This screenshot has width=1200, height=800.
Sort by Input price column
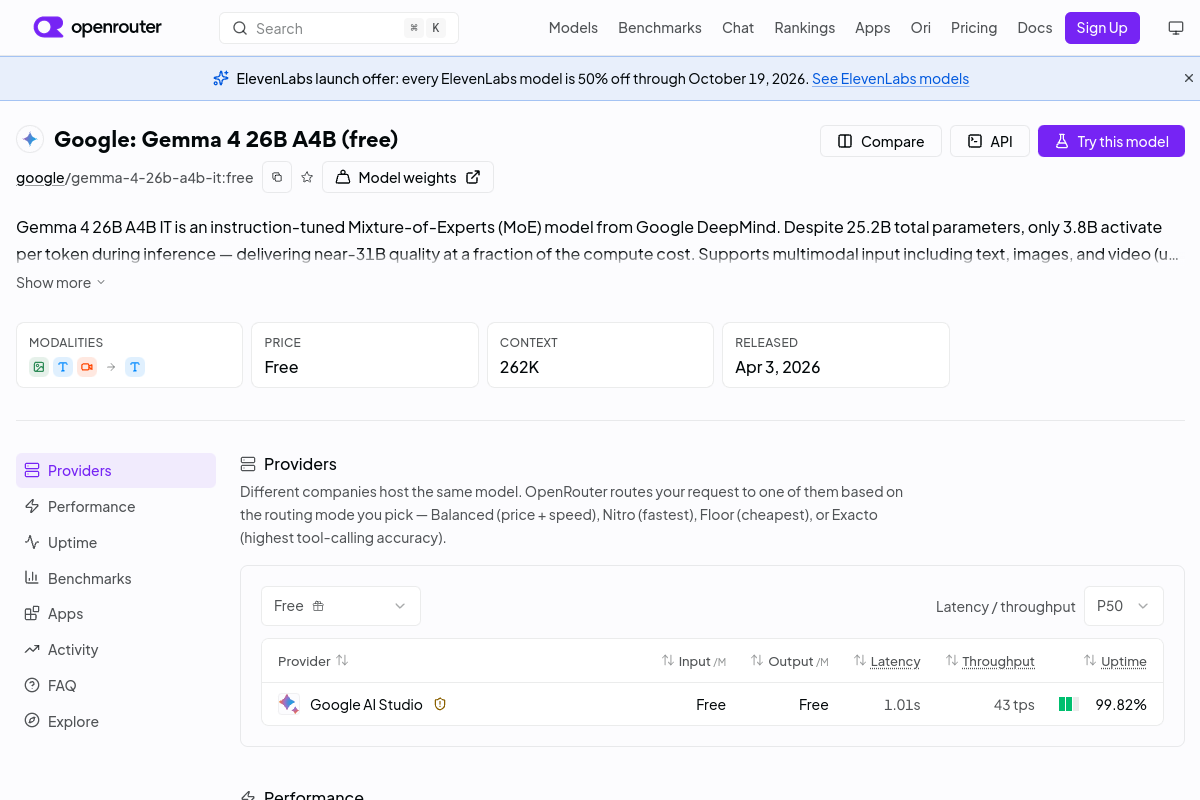point(694,661)
